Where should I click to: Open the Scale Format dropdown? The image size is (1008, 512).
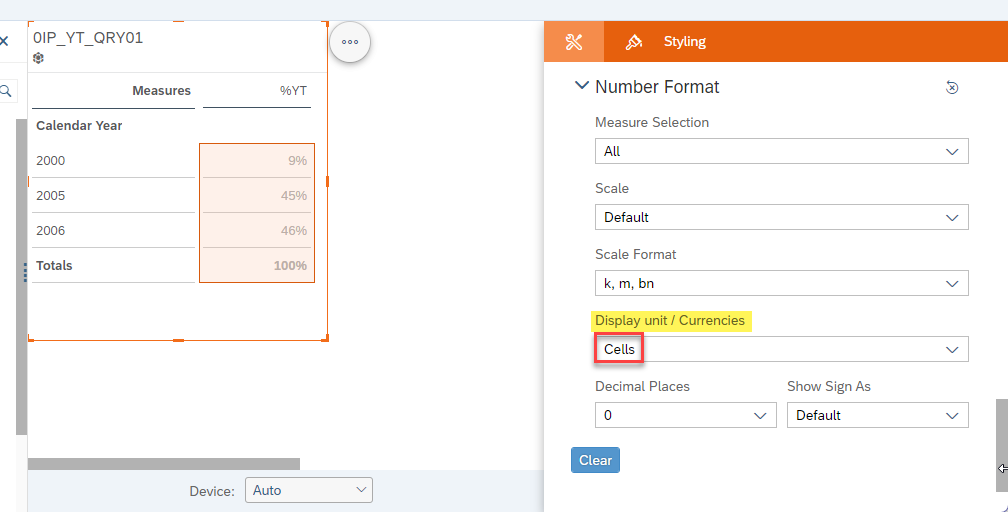click(x=781, y=283)
